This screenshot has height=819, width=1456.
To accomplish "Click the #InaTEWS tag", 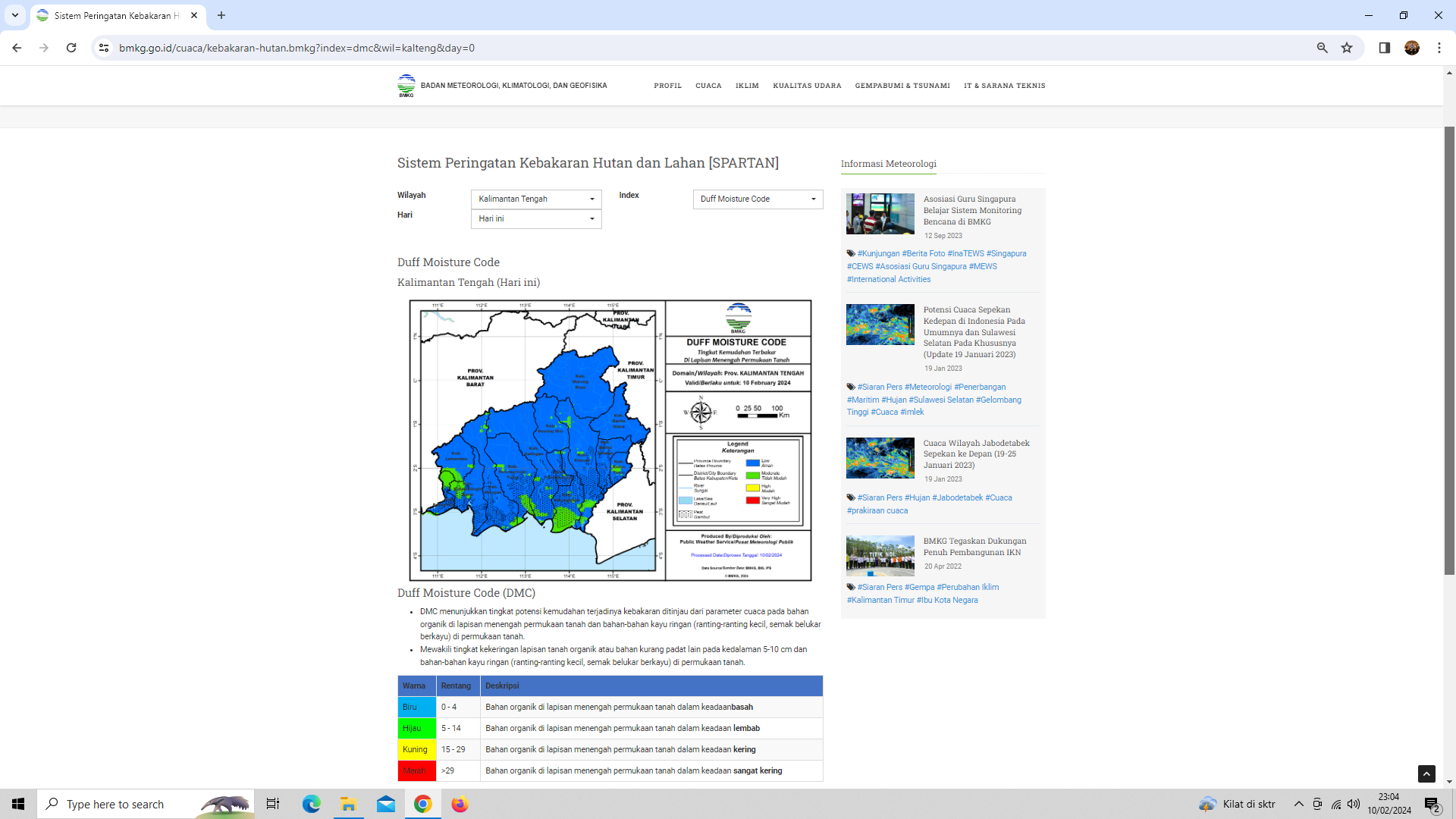I will click(965, 253).
